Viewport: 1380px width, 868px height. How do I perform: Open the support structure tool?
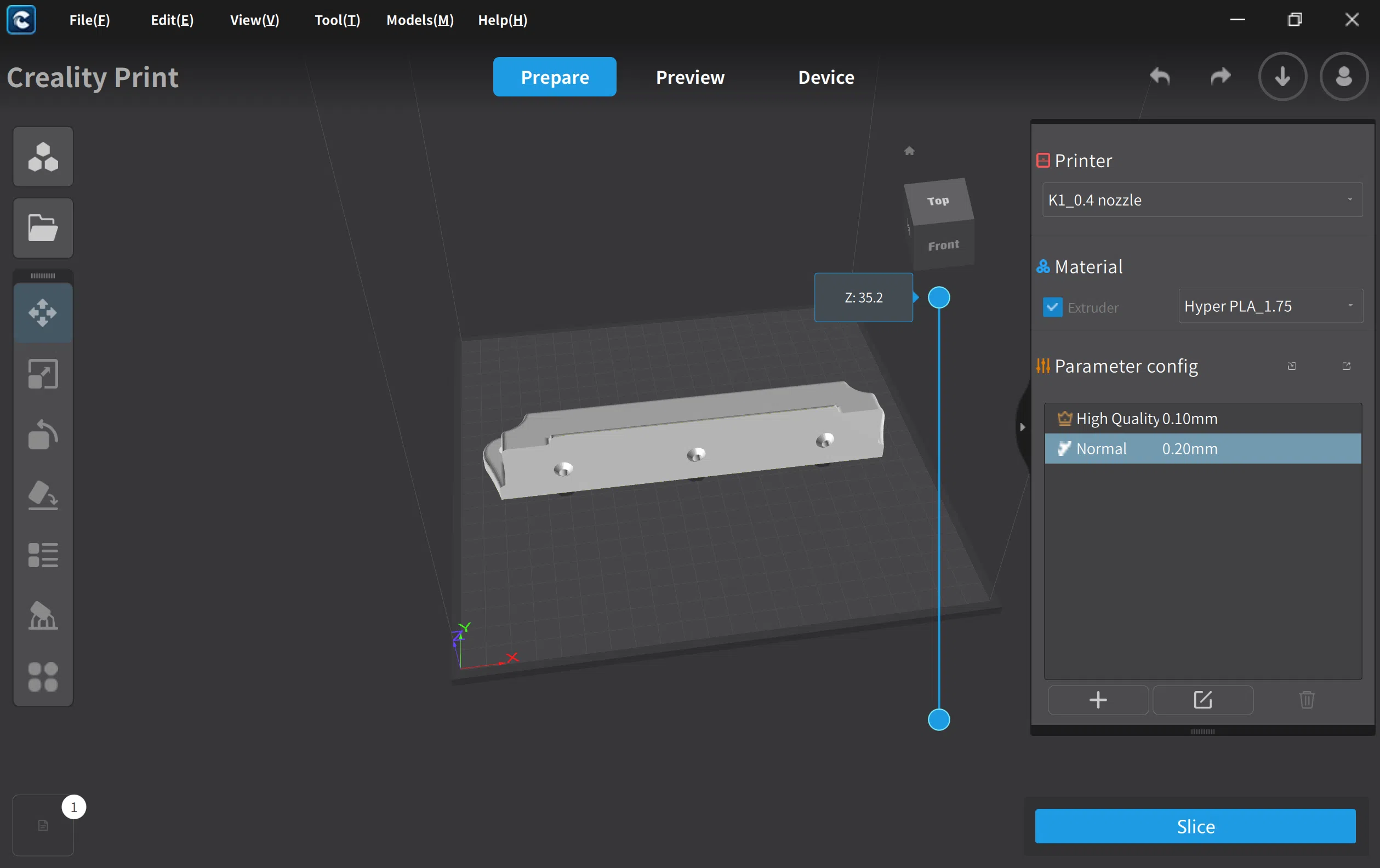click(43, 616)
